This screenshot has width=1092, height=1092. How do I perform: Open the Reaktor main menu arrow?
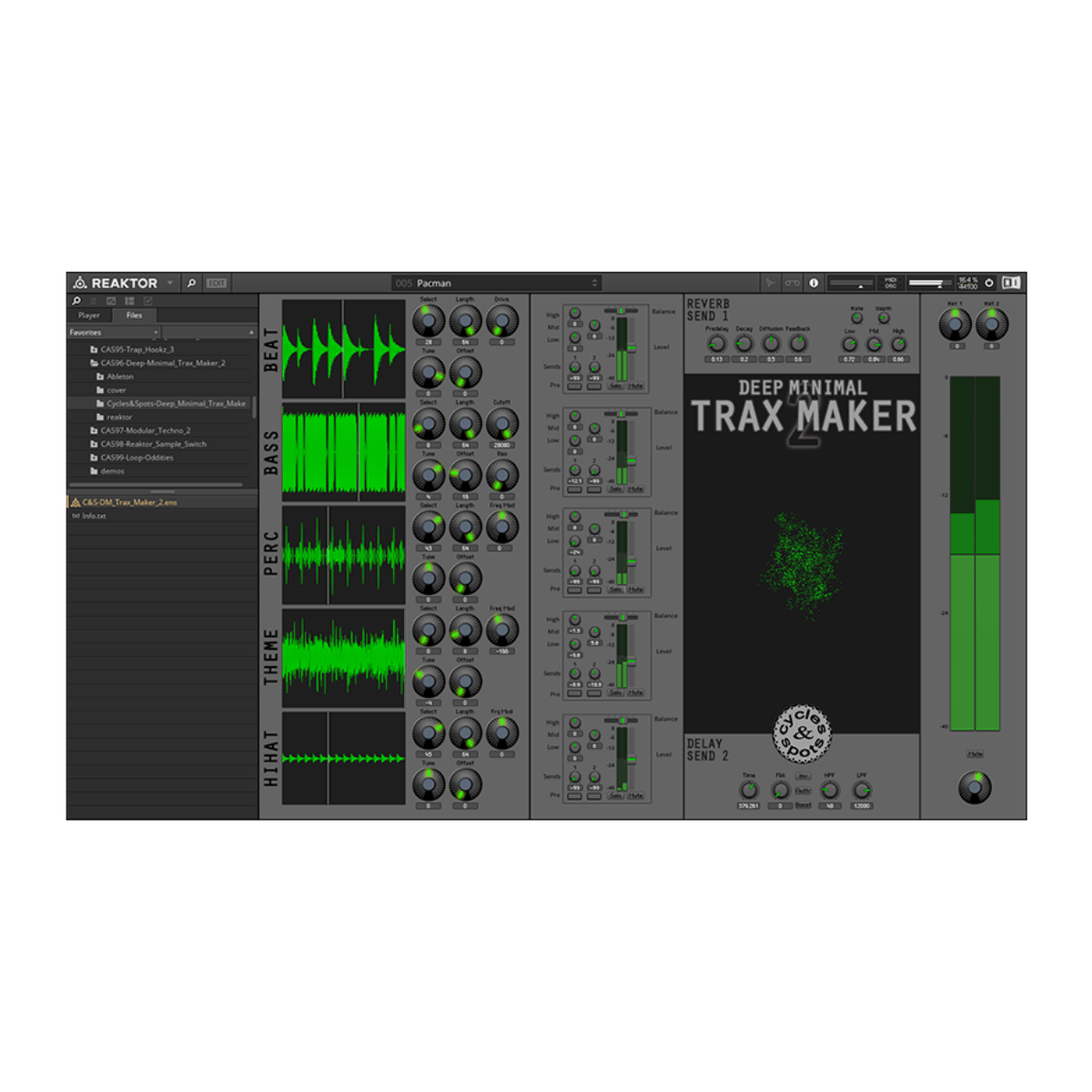coord(170,283)
